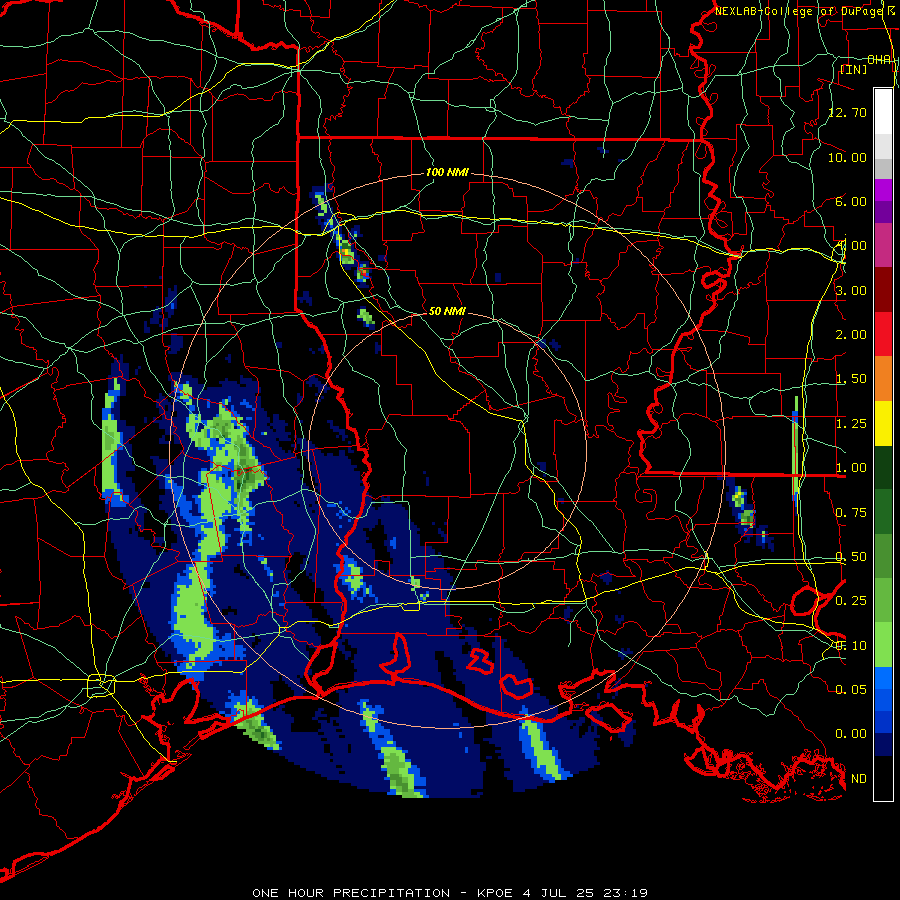Click the 2.00 legend value
The image size is (900, 900).
point(851,335)
